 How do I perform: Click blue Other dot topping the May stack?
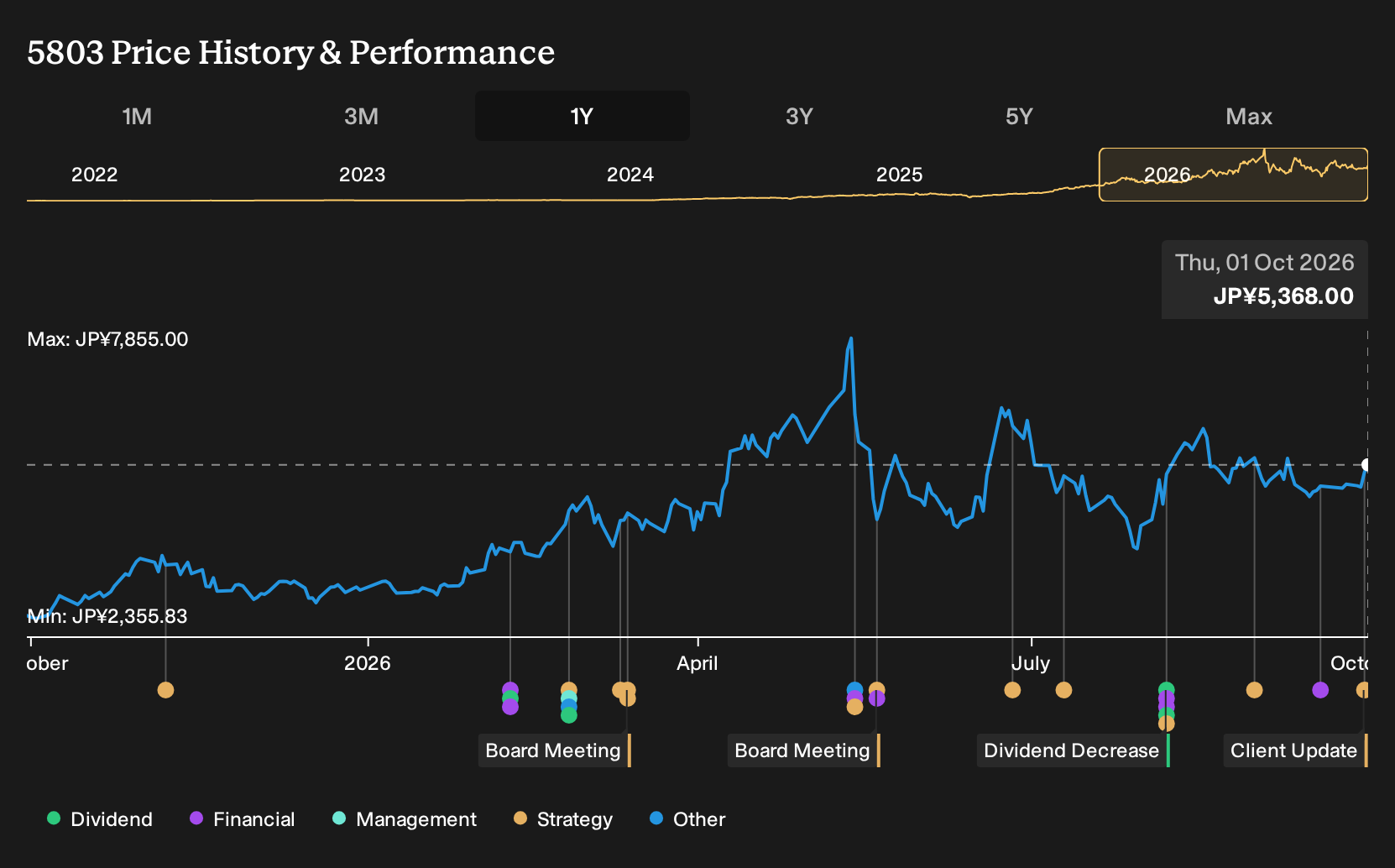pos(854,690)
